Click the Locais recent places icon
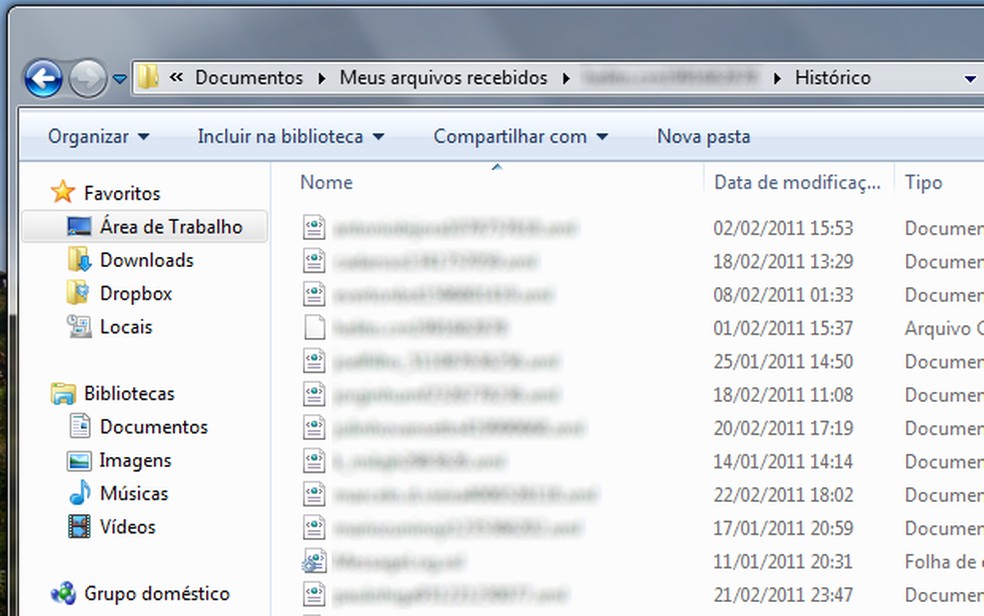This screenshot has height=616, width=984. pyautogui.click(x=79, y=326)
